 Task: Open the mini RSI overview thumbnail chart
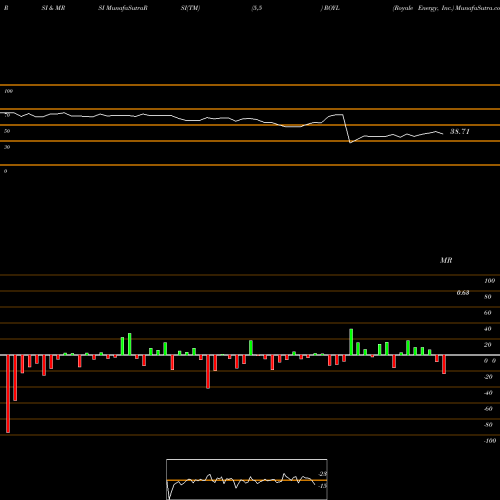[247, 479]
